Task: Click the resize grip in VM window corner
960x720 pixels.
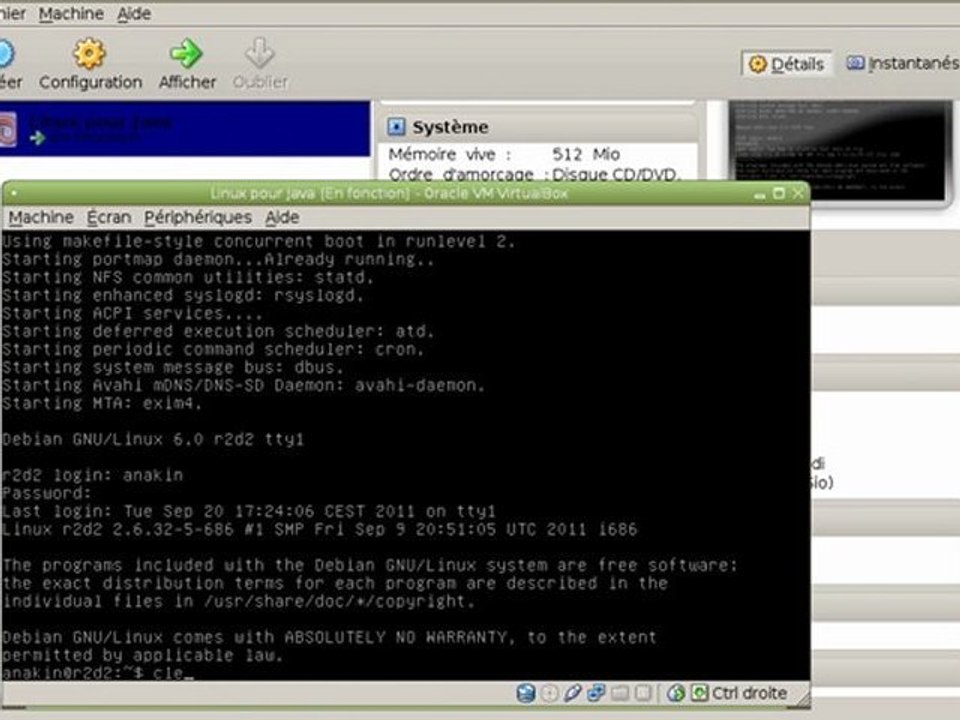Action: tap(802, 697)
